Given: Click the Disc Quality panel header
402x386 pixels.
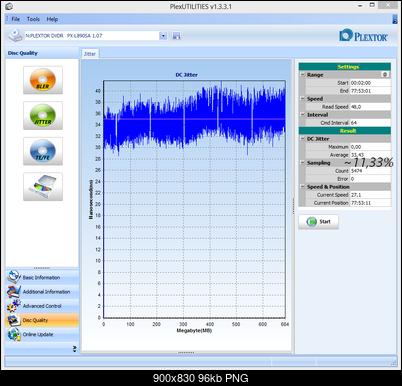Looking at the screenshot, I should point(42,53).
